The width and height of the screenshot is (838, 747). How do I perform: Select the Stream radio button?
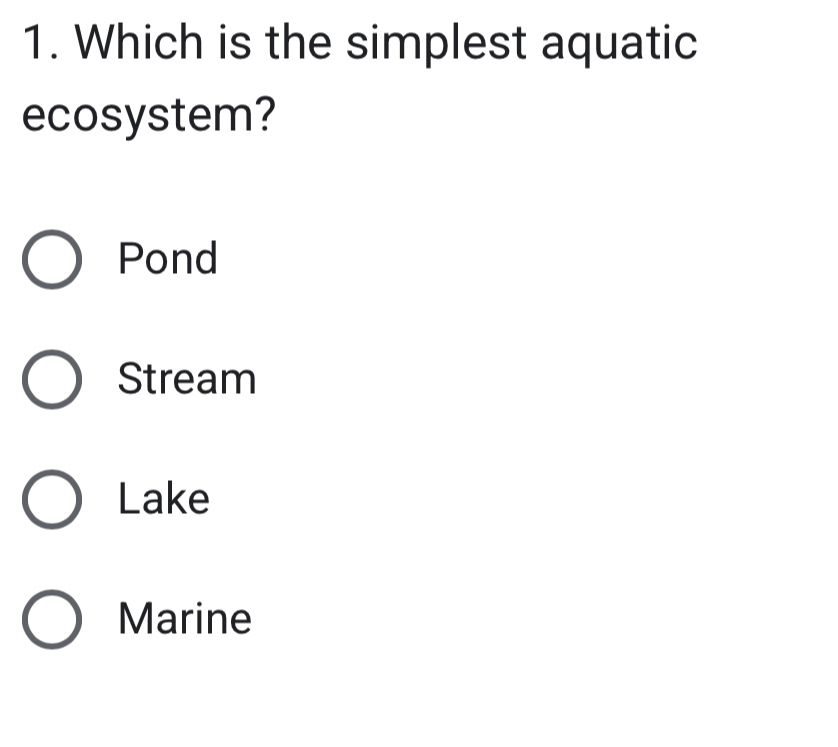point(53,380)
